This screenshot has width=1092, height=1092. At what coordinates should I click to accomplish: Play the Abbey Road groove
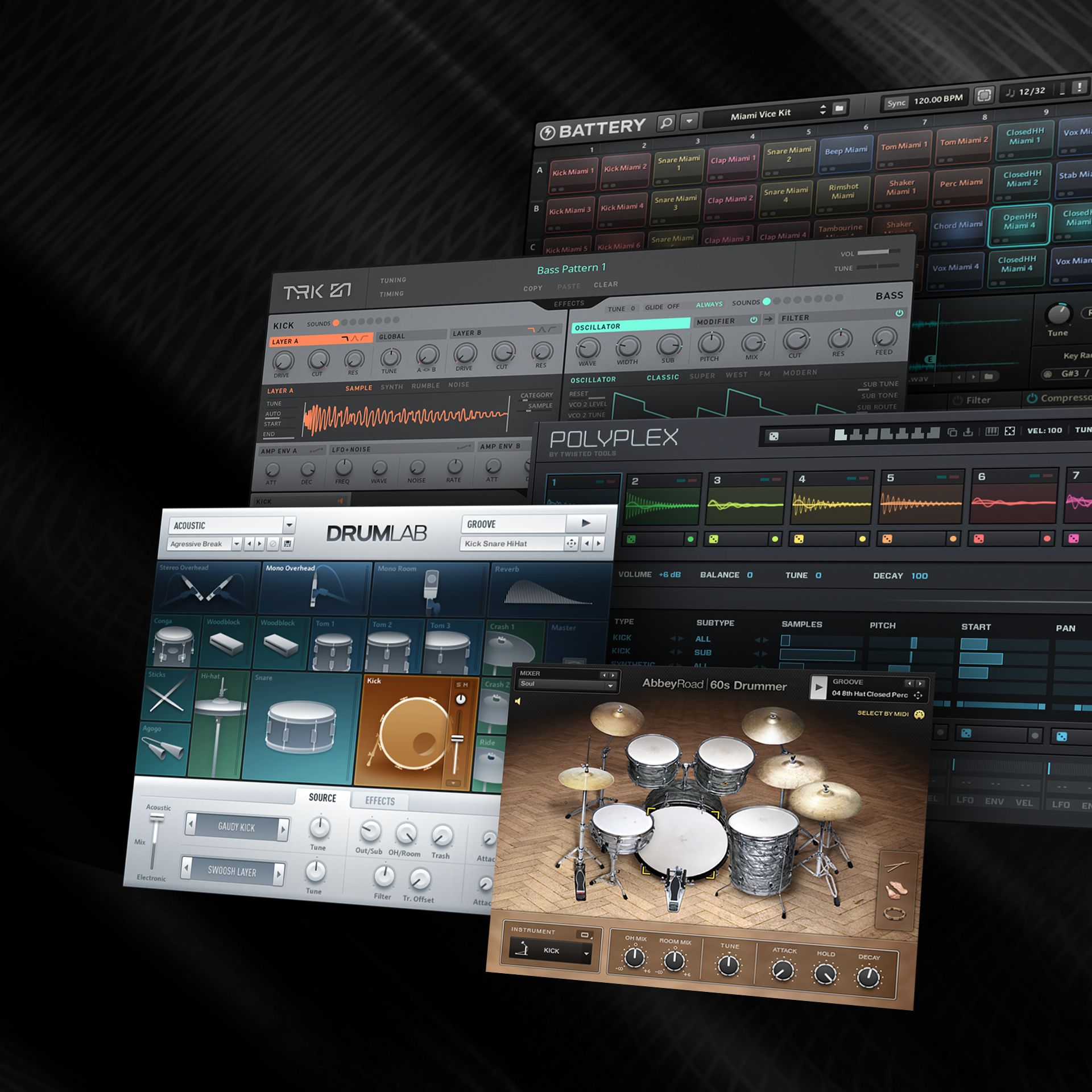click(818, 688)
